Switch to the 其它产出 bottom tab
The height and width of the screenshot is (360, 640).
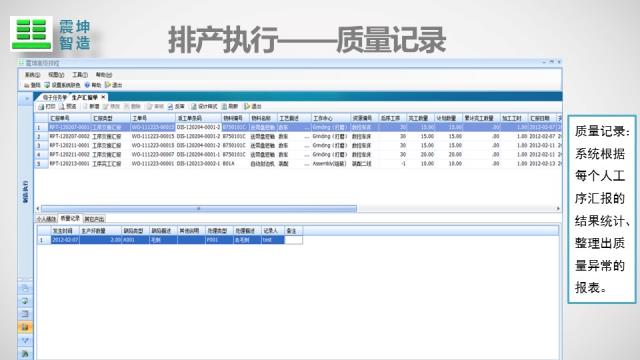coord(94,219)
